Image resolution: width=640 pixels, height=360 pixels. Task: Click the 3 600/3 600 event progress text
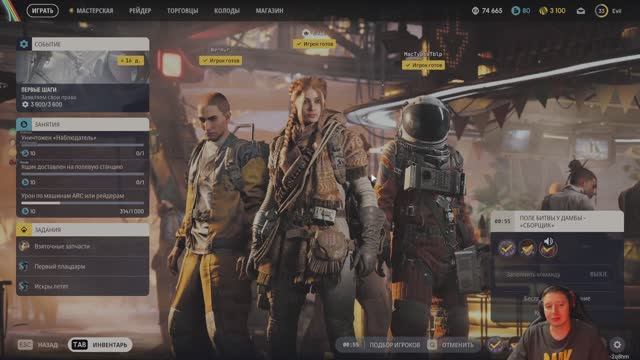pyautogui.click(x=47, y=104)
